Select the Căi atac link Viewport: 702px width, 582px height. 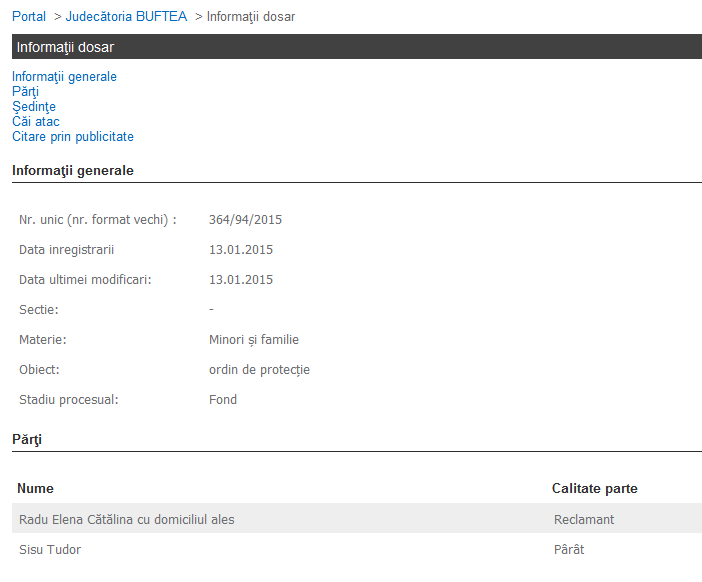click(x=36, y=122)
